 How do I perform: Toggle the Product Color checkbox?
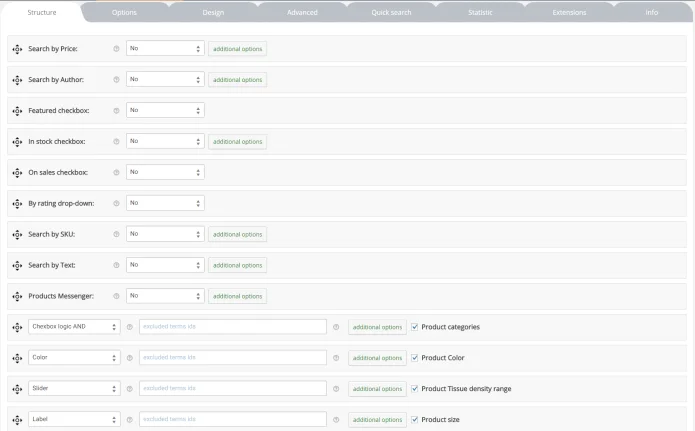point(416,358)
